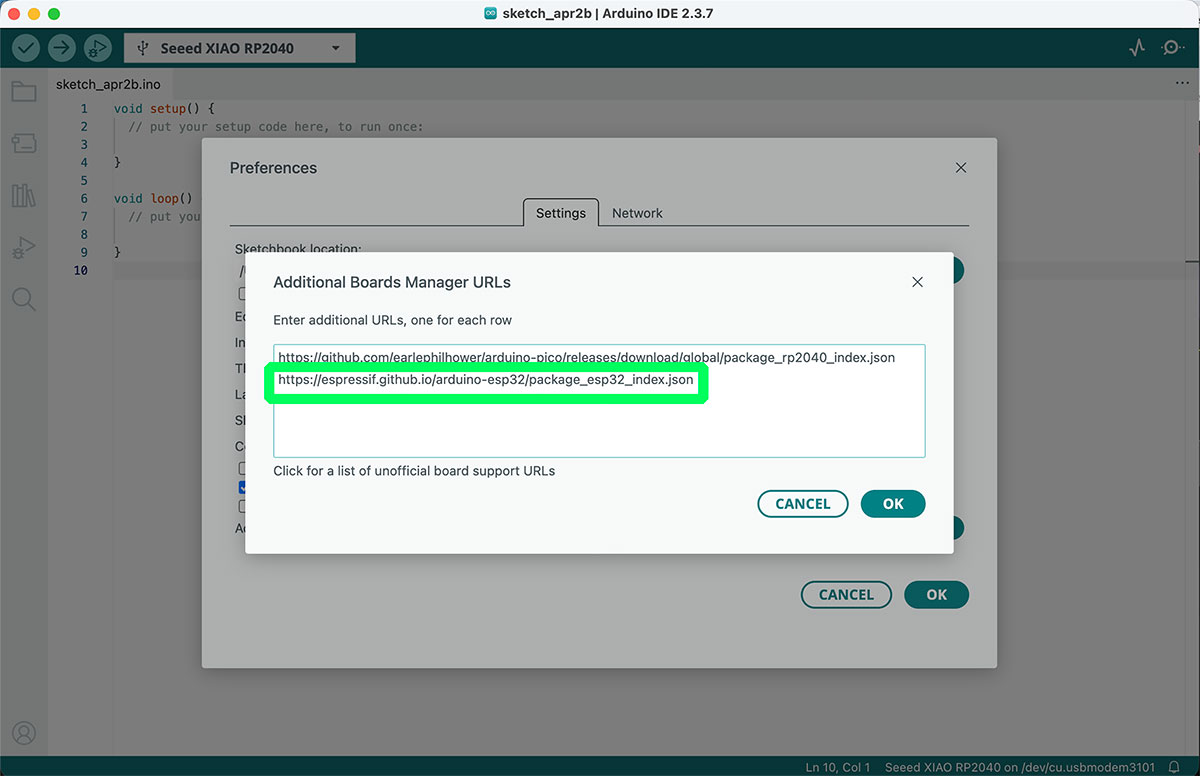Open the Serial Monitor

click(1172, 48)
